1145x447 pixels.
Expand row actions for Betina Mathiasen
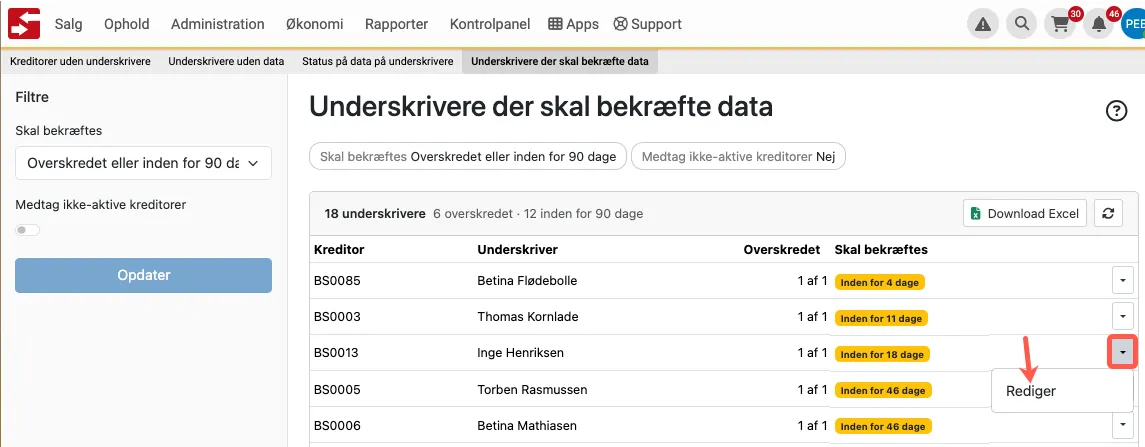point(1122,424)
